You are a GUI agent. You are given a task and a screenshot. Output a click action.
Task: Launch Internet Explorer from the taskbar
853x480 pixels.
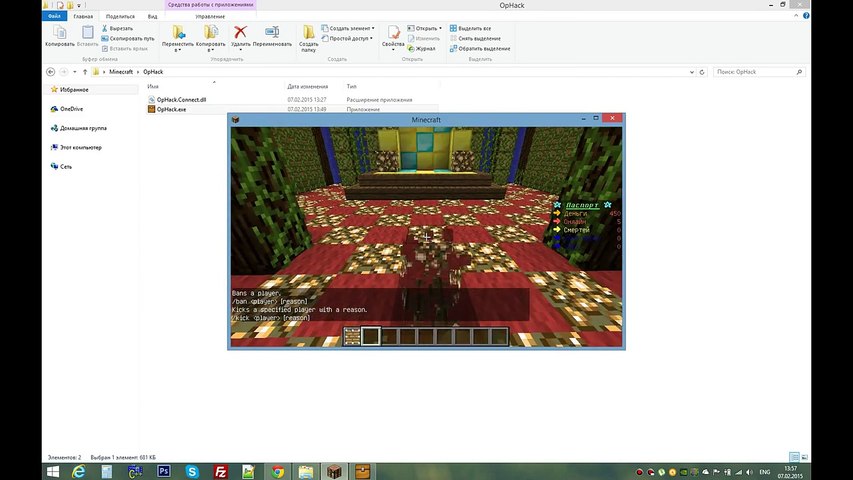(79, 472)
